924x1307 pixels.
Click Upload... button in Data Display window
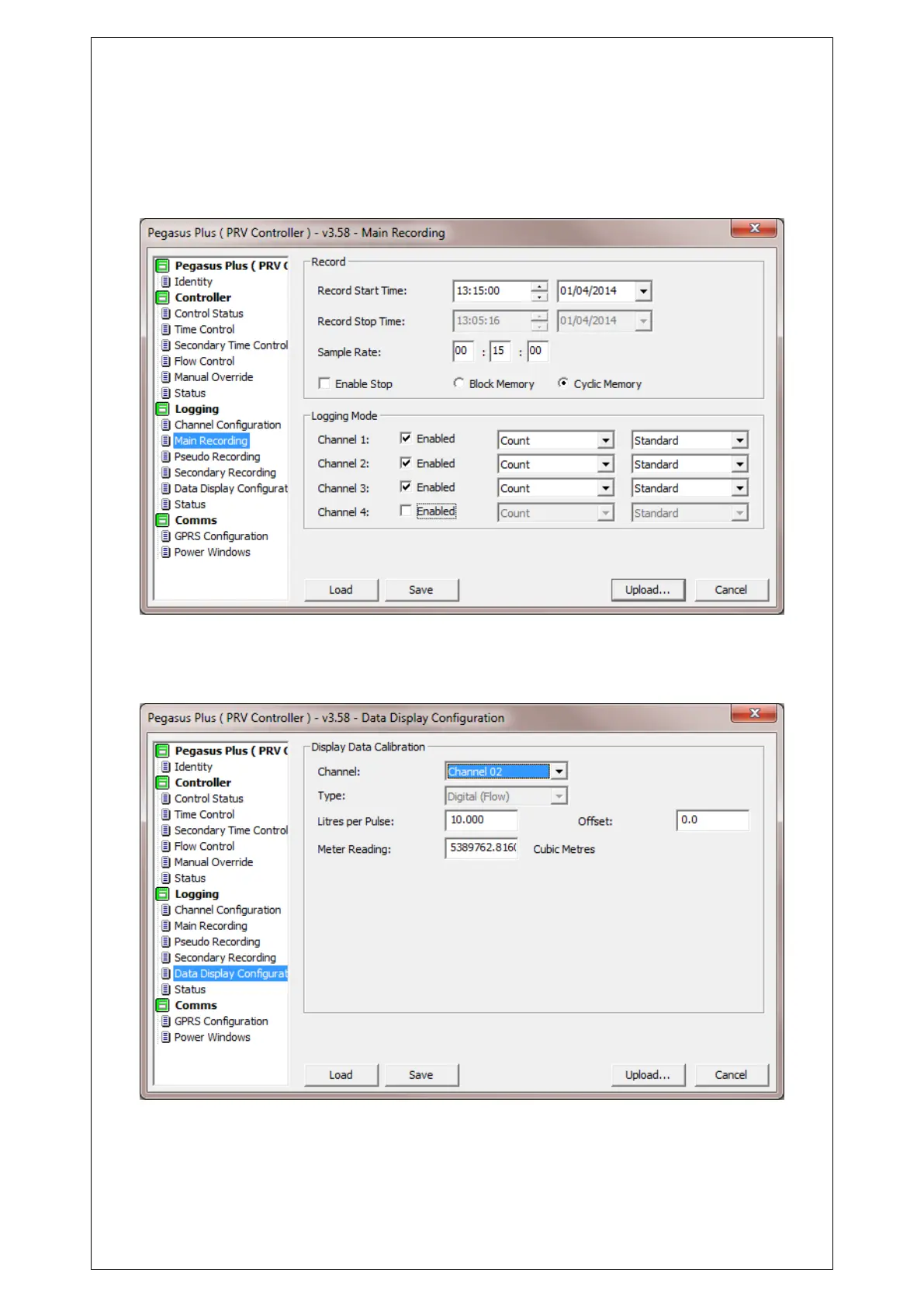point(648,1075)
